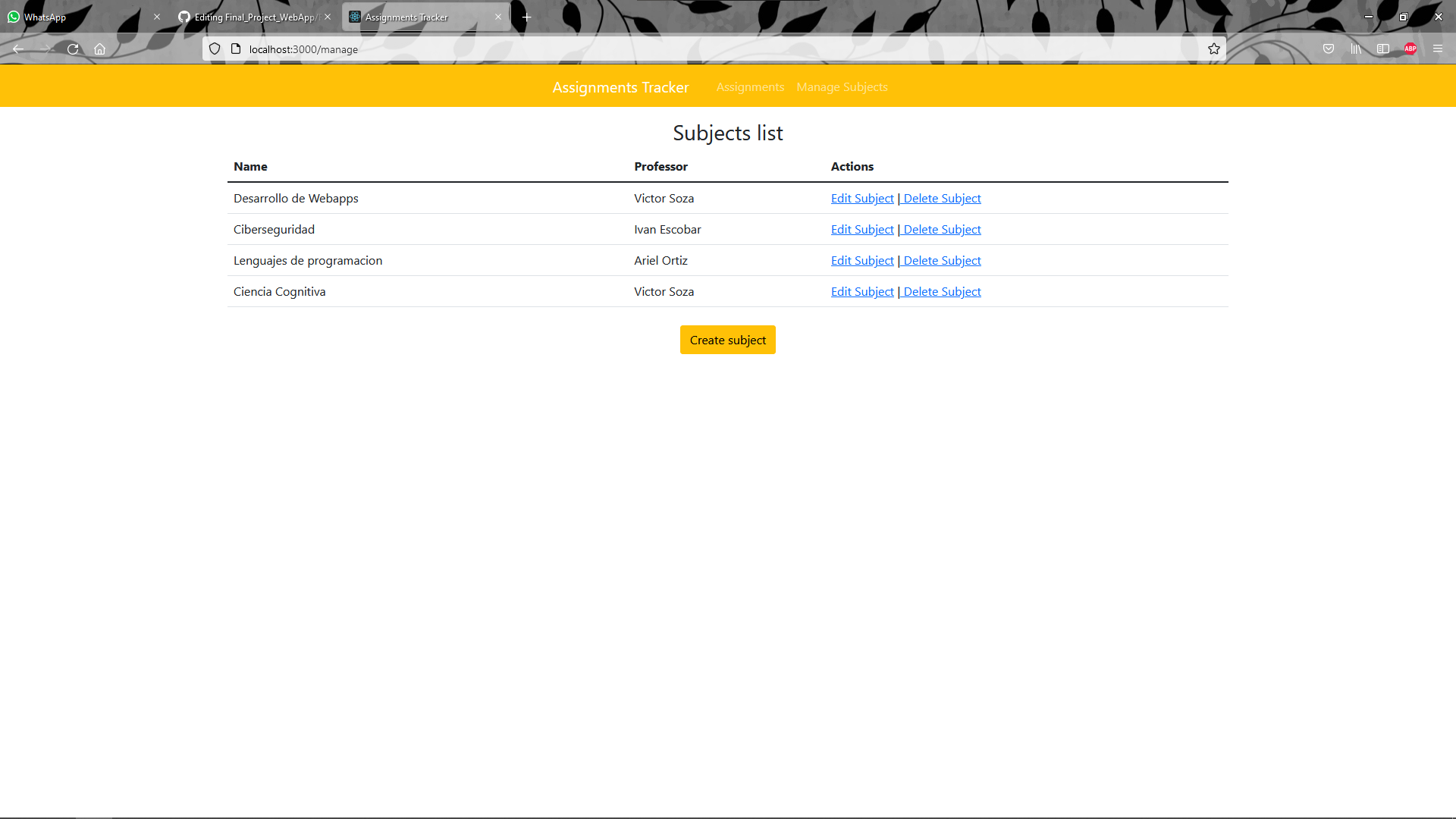Edit the Ciberseguridad subject
The image size is (1456, 819).
(x=861, y=229)
